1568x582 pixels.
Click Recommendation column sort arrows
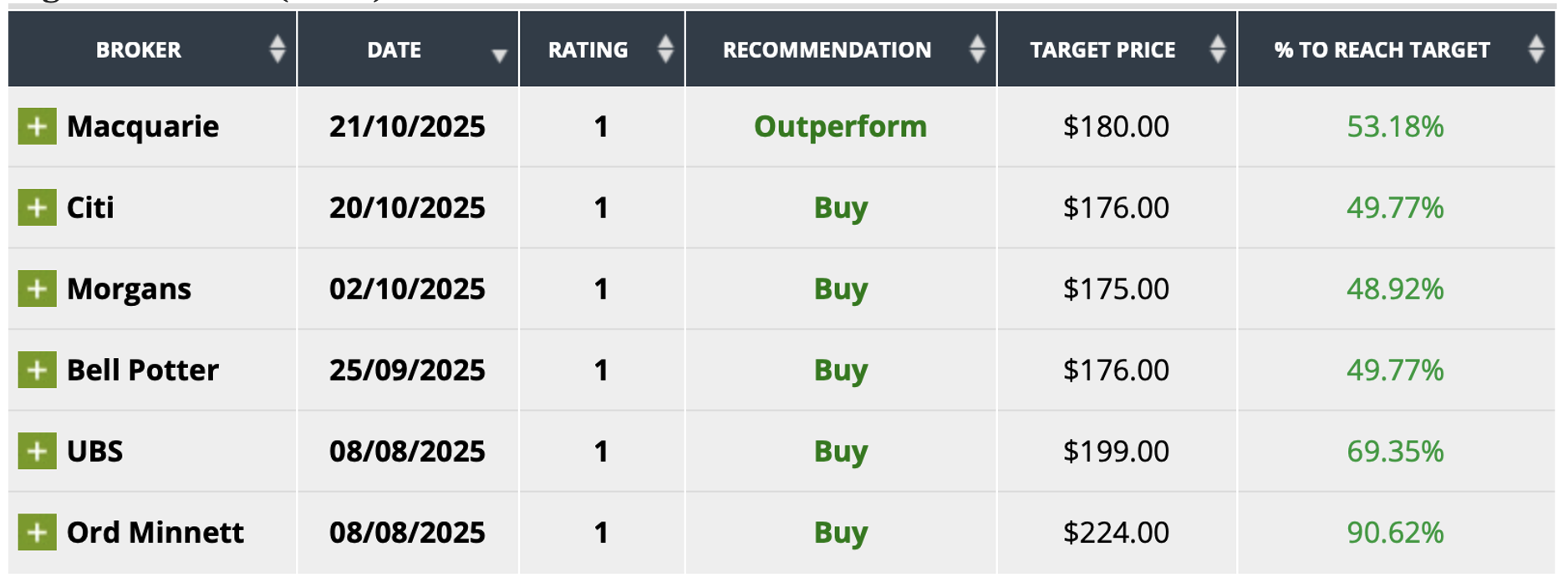coord(976,49)
